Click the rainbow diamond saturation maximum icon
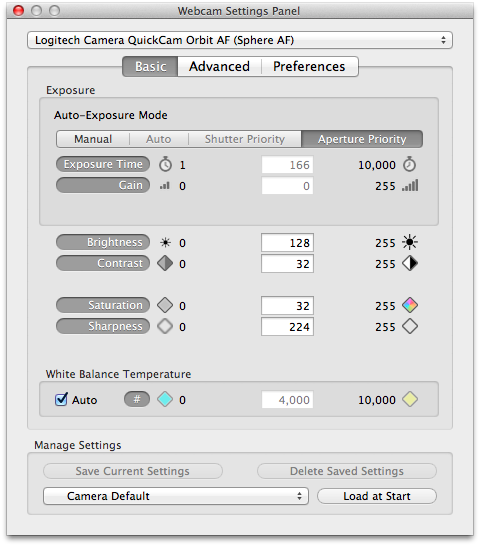The image size is (480, 546). click(410, 305)
